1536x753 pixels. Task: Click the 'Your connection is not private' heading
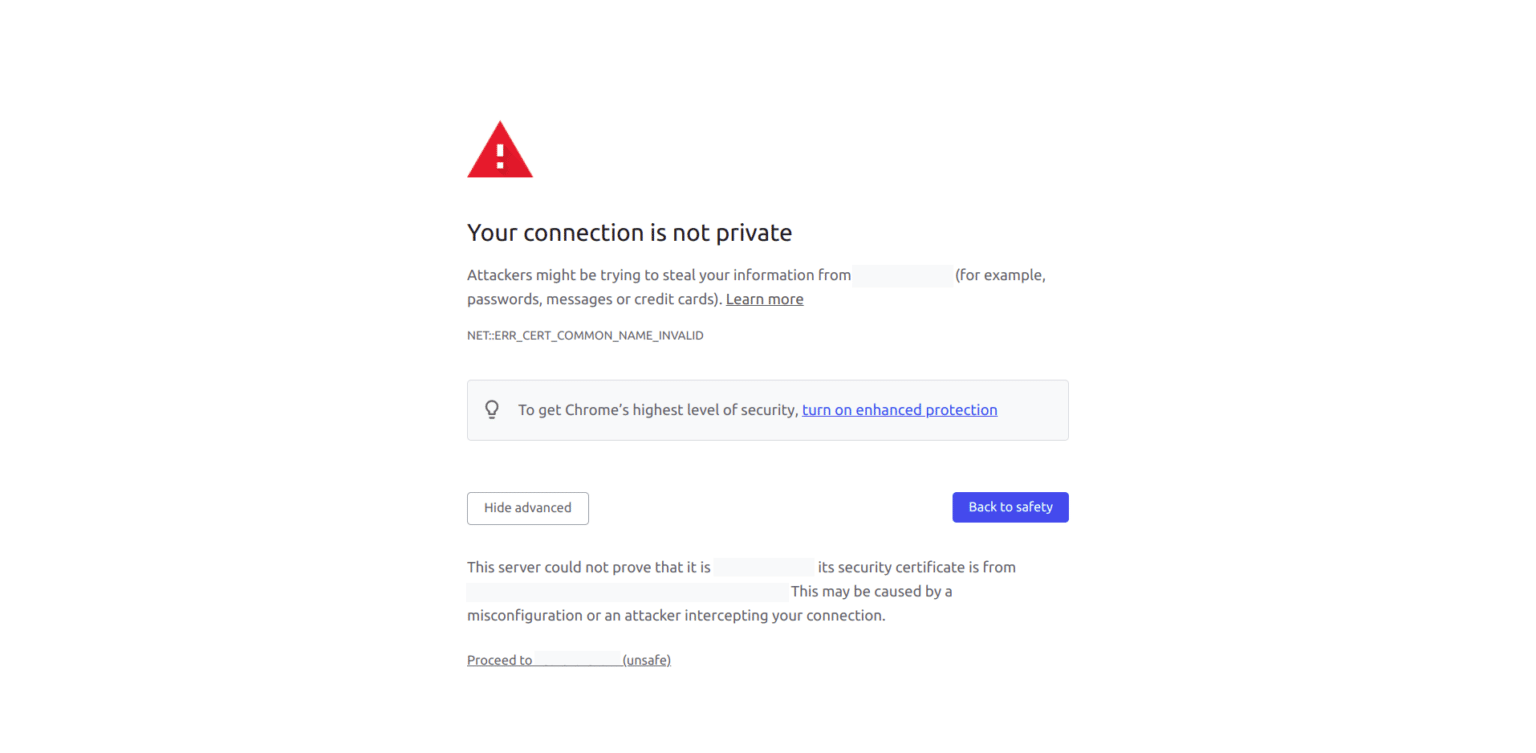click(629, 232)
